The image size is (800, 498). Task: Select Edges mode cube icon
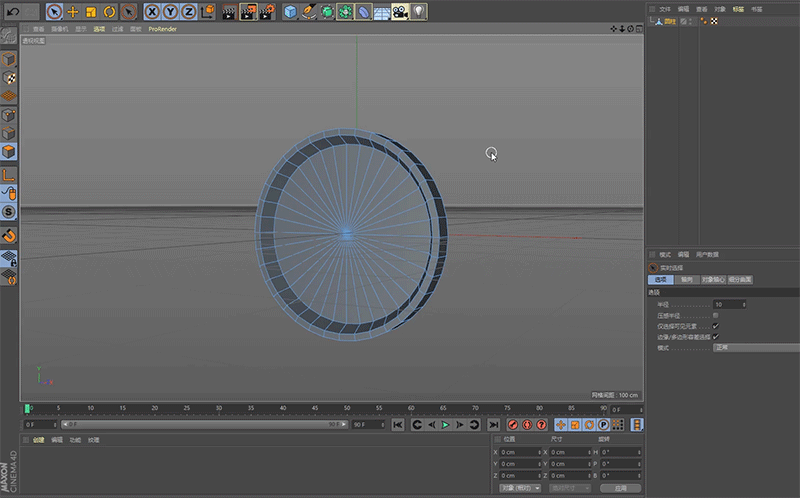point(9,133)
